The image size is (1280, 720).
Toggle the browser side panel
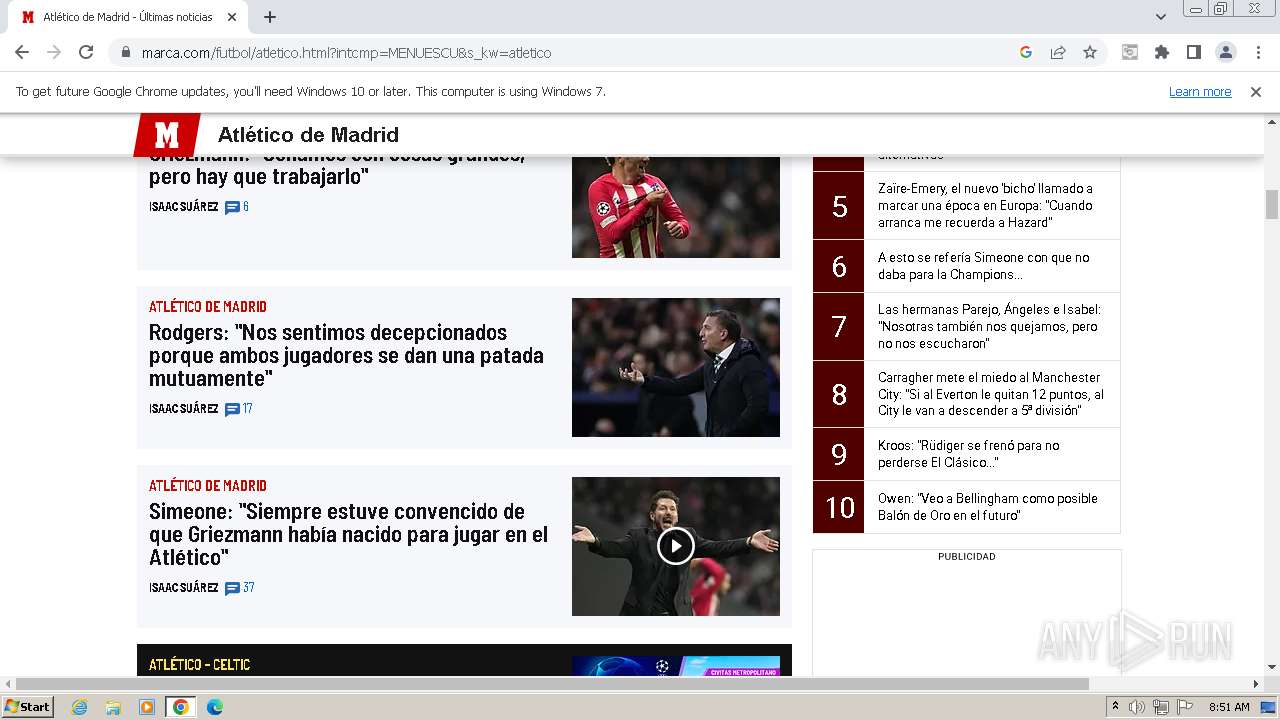(x=1194, y=52)
